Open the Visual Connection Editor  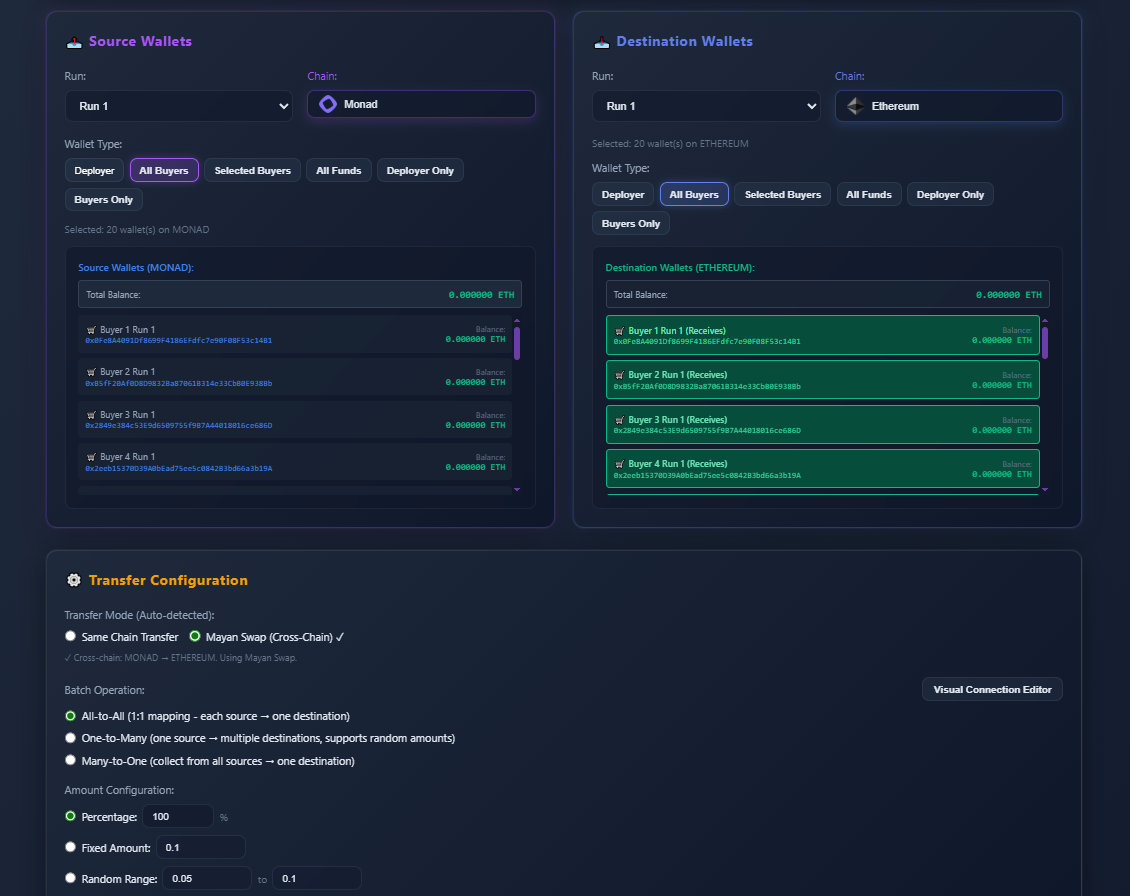pos(992,688)
